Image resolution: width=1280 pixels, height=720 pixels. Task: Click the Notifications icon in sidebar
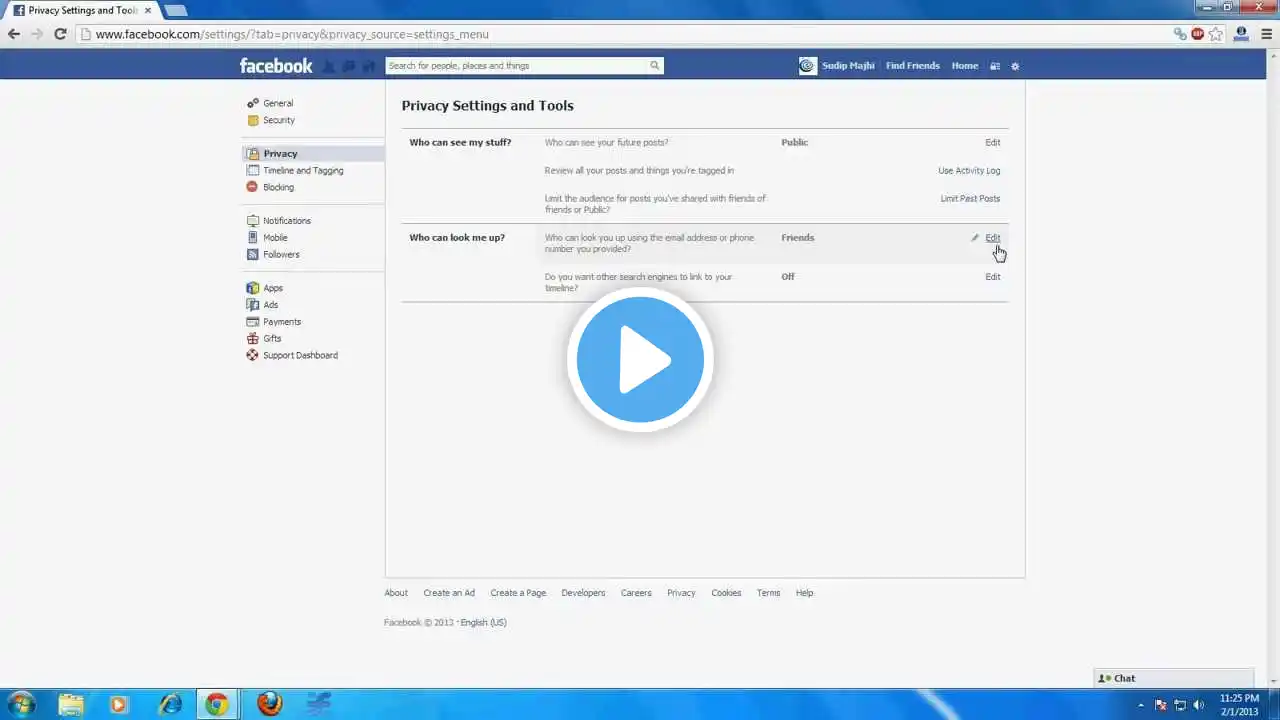(253, 221)
